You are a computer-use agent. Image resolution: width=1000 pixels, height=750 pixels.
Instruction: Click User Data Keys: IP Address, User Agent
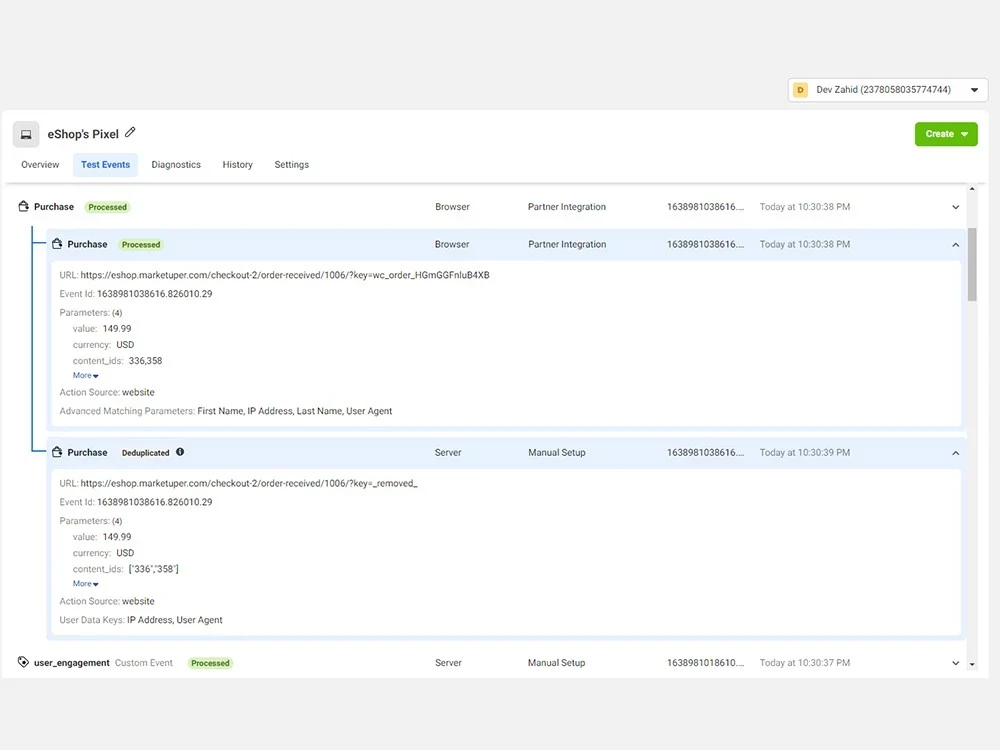tap(141, 620)
